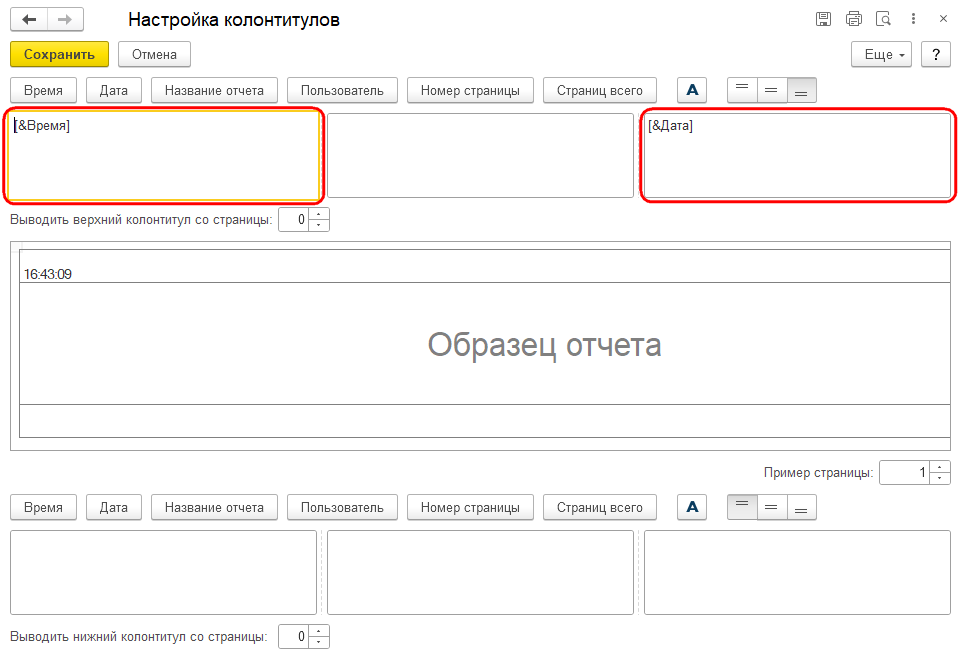Viewport: 967px width, 658px height.
Task: Click the 16:43:09 time in preview
Action: (x=48, y=274)
